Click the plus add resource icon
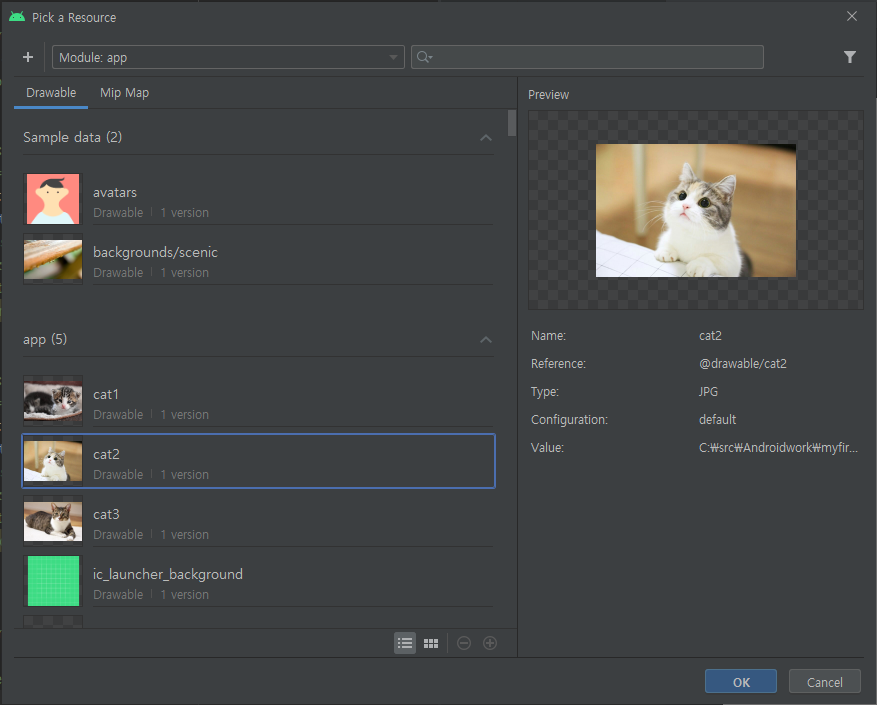The height and width of the screenshot is (705, 877). [28, 57]
